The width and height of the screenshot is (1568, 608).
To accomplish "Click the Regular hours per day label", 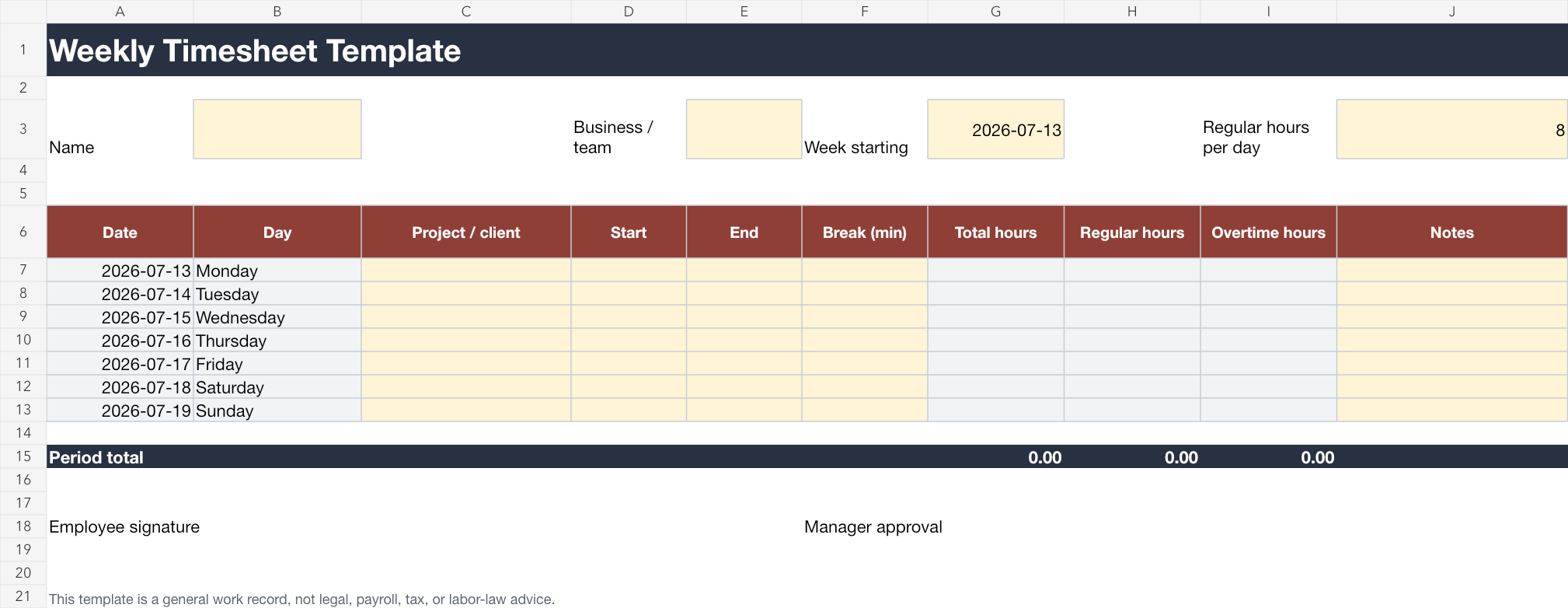I will click(1256, 138).
